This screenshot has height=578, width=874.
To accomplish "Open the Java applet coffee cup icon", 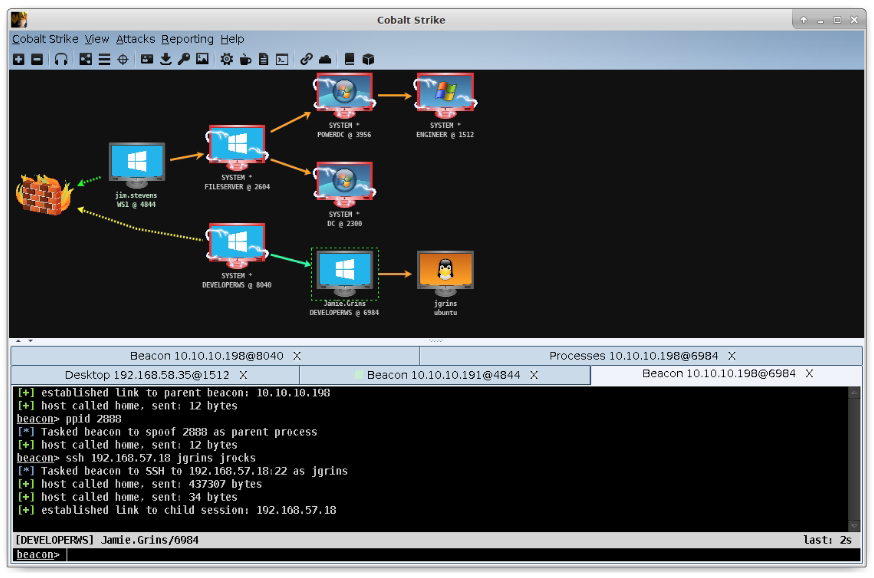I will click(x=245, y=59).
